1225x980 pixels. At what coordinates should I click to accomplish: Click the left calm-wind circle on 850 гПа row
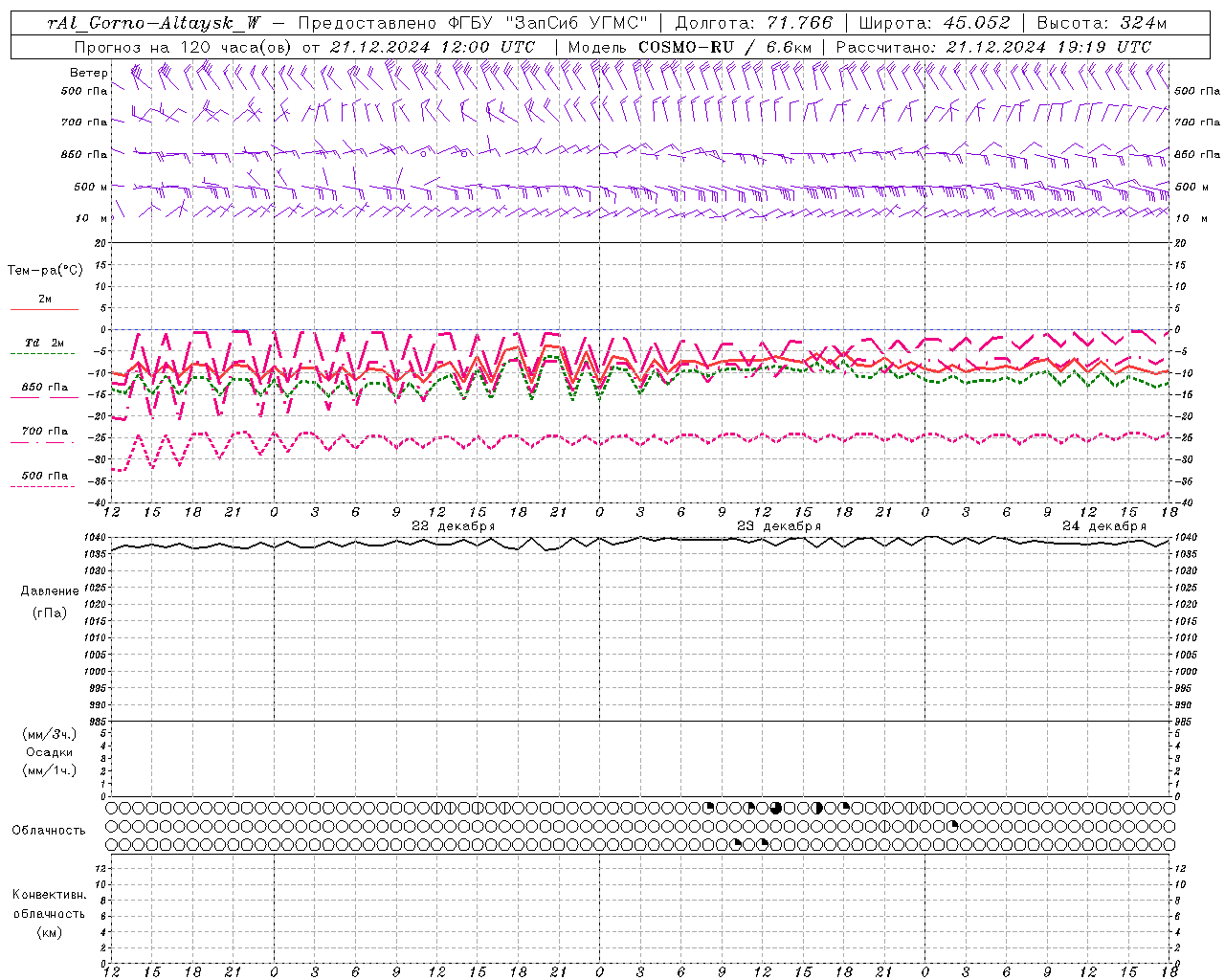[x=423, y=153]
